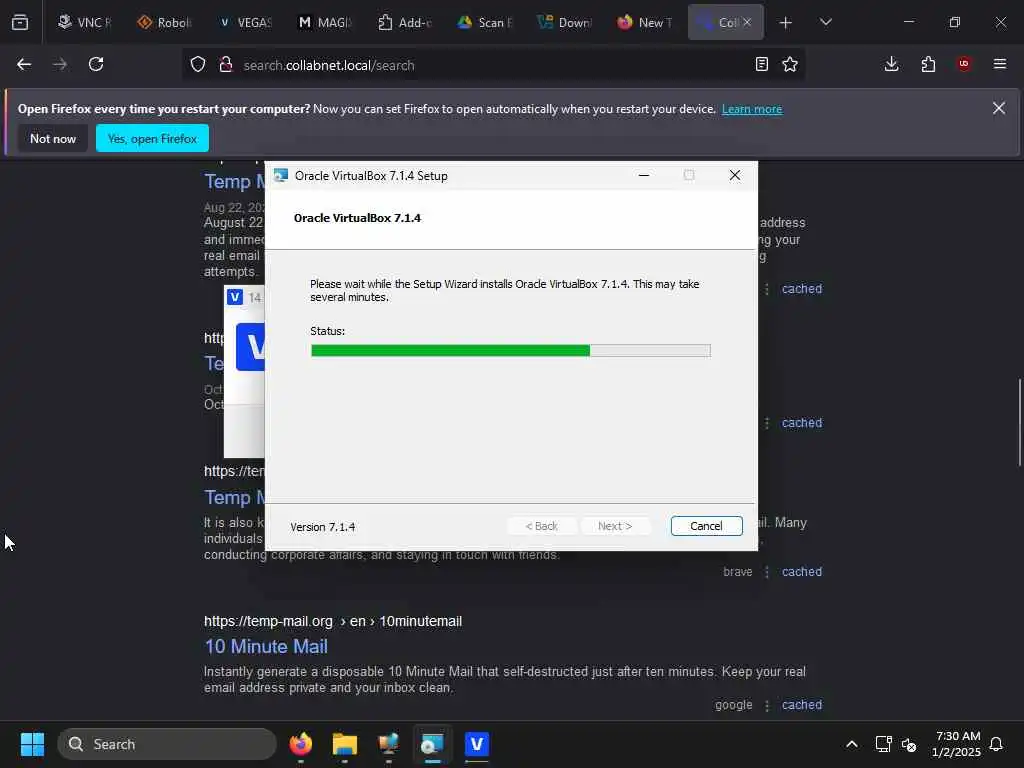Image resolution: width=1024 pixels, height=768 pixels.
Task: Open the MAGIX browser tab
Action: tap(325, 22)
